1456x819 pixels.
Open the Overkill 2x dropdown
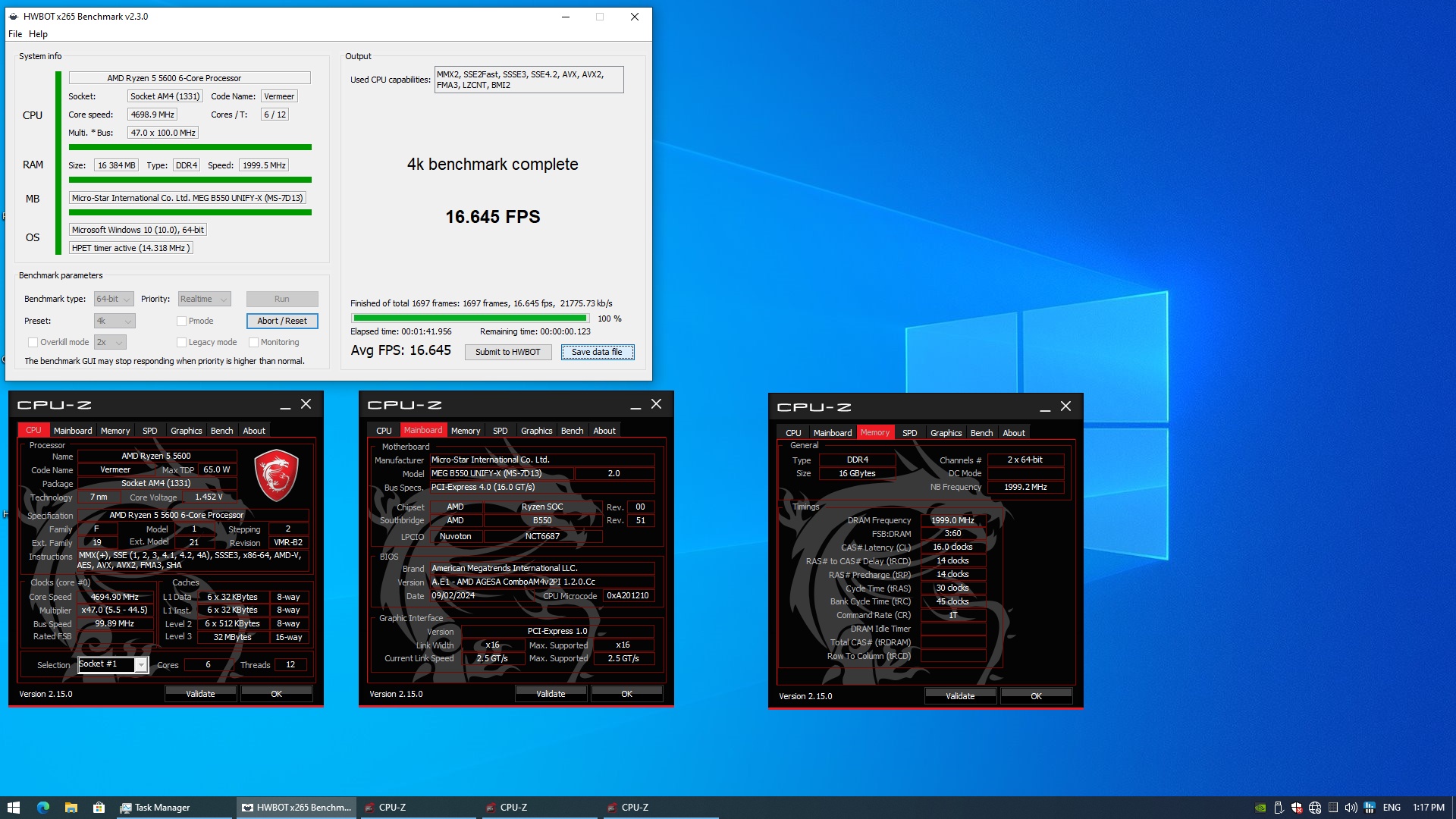[110, 343]
